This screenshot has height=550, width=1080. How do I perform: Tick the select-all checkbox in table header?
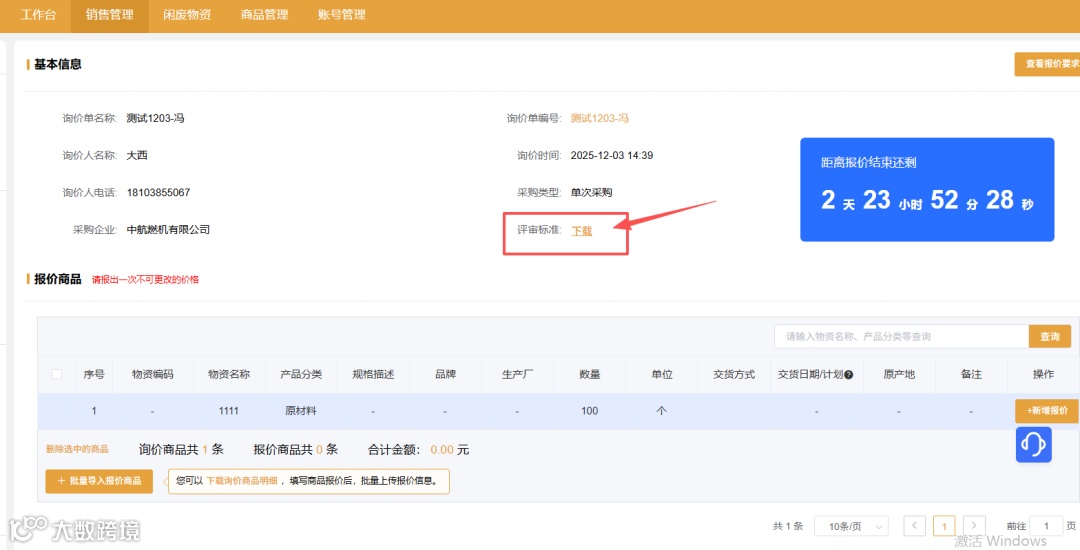click(x=56, y=374)
